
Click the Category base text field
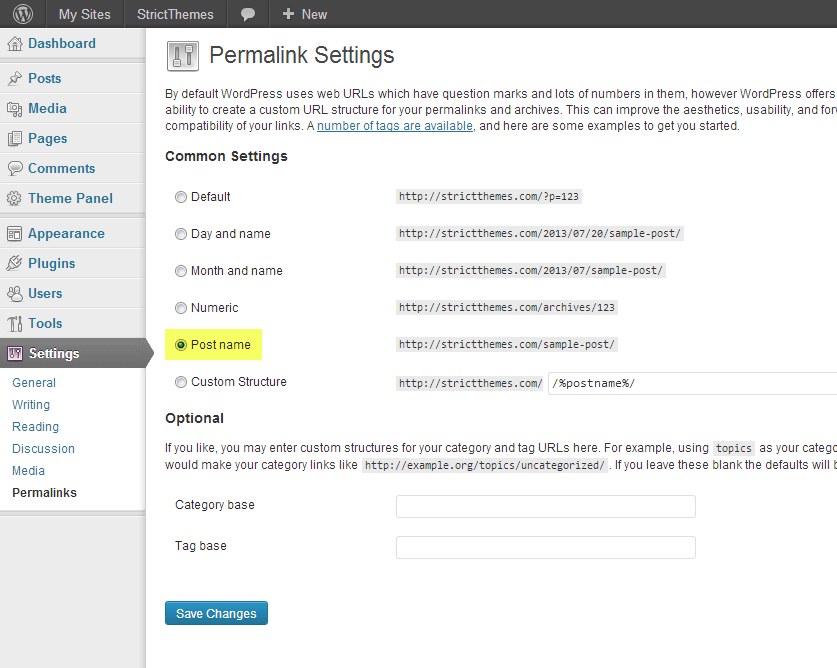pyautogui.click(x=545, y=506)
